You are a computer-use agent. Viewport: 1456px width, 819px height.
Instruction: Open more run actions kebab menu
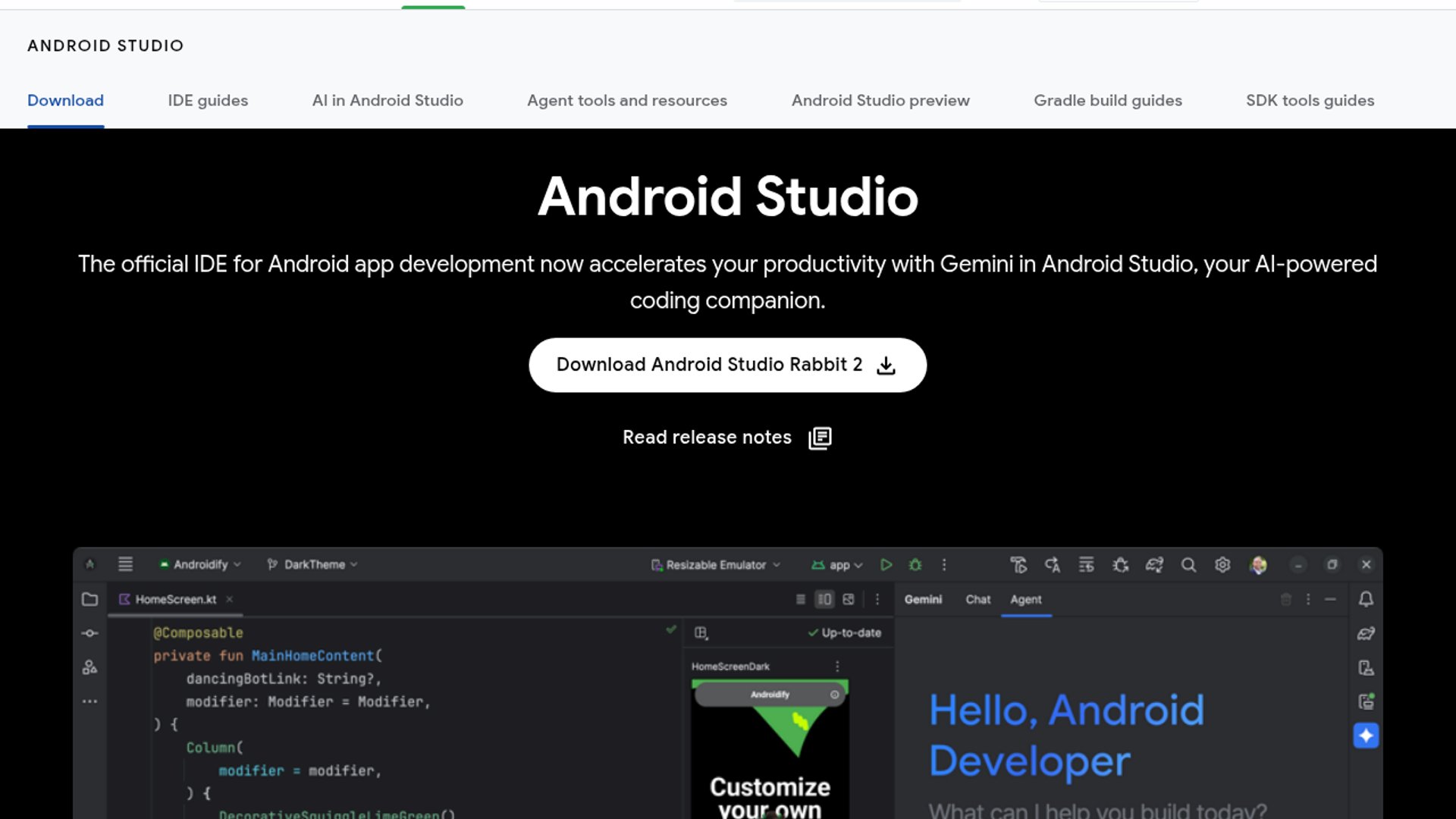(944, 565)
